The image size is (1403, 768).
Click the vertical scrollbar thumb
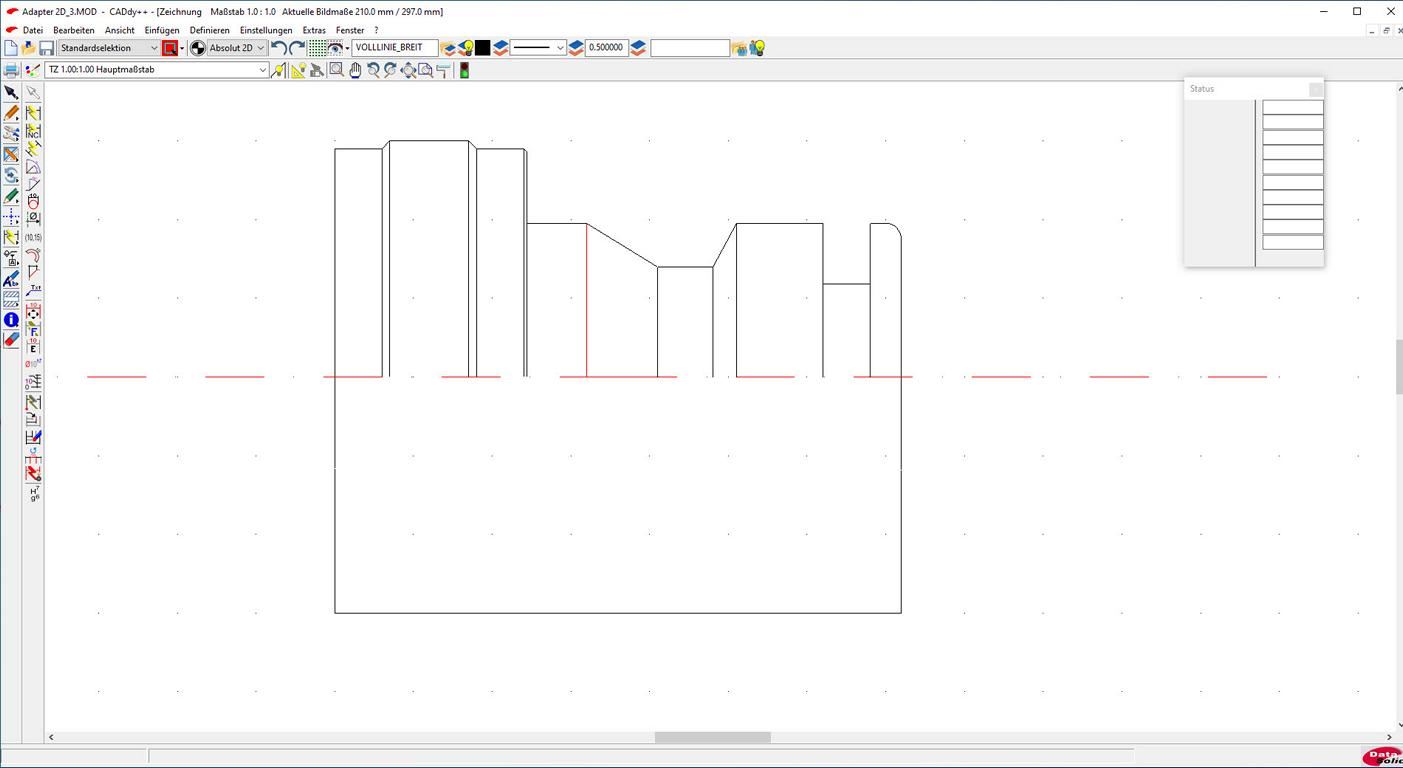pyautogui.click(x=1399, y=367)
